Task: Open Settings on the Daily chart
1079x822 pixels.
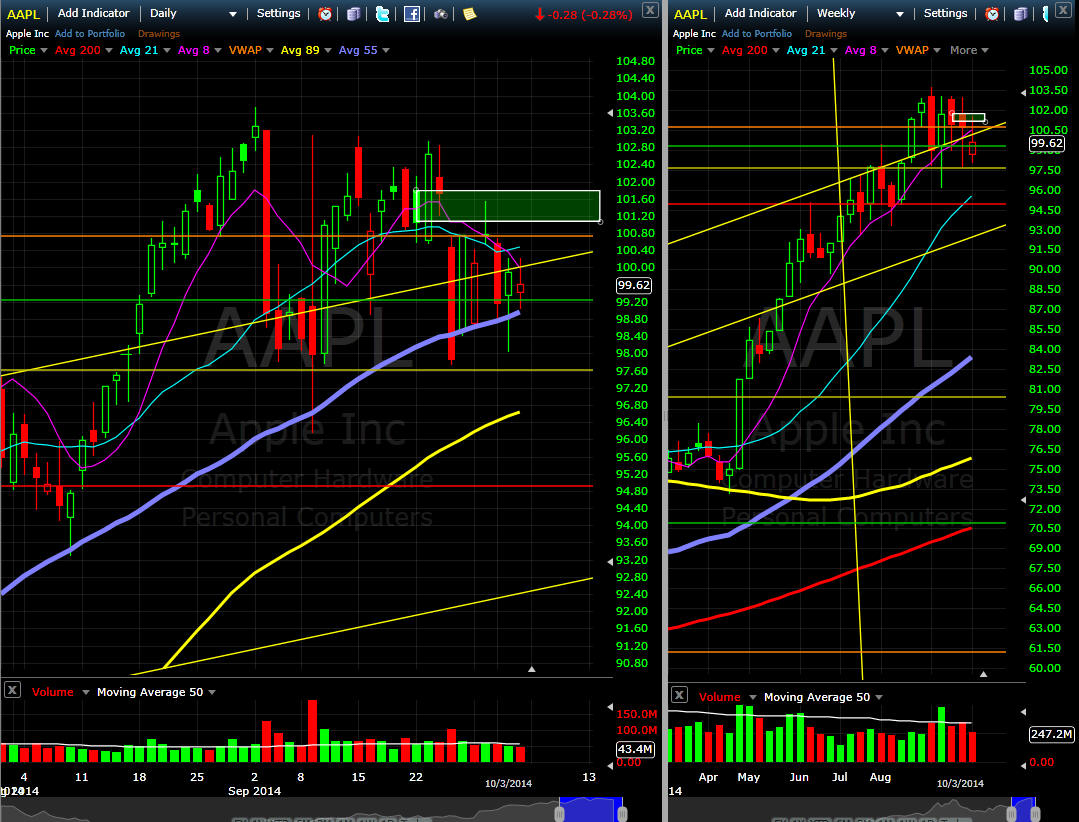Action: (x=278, y=13)
